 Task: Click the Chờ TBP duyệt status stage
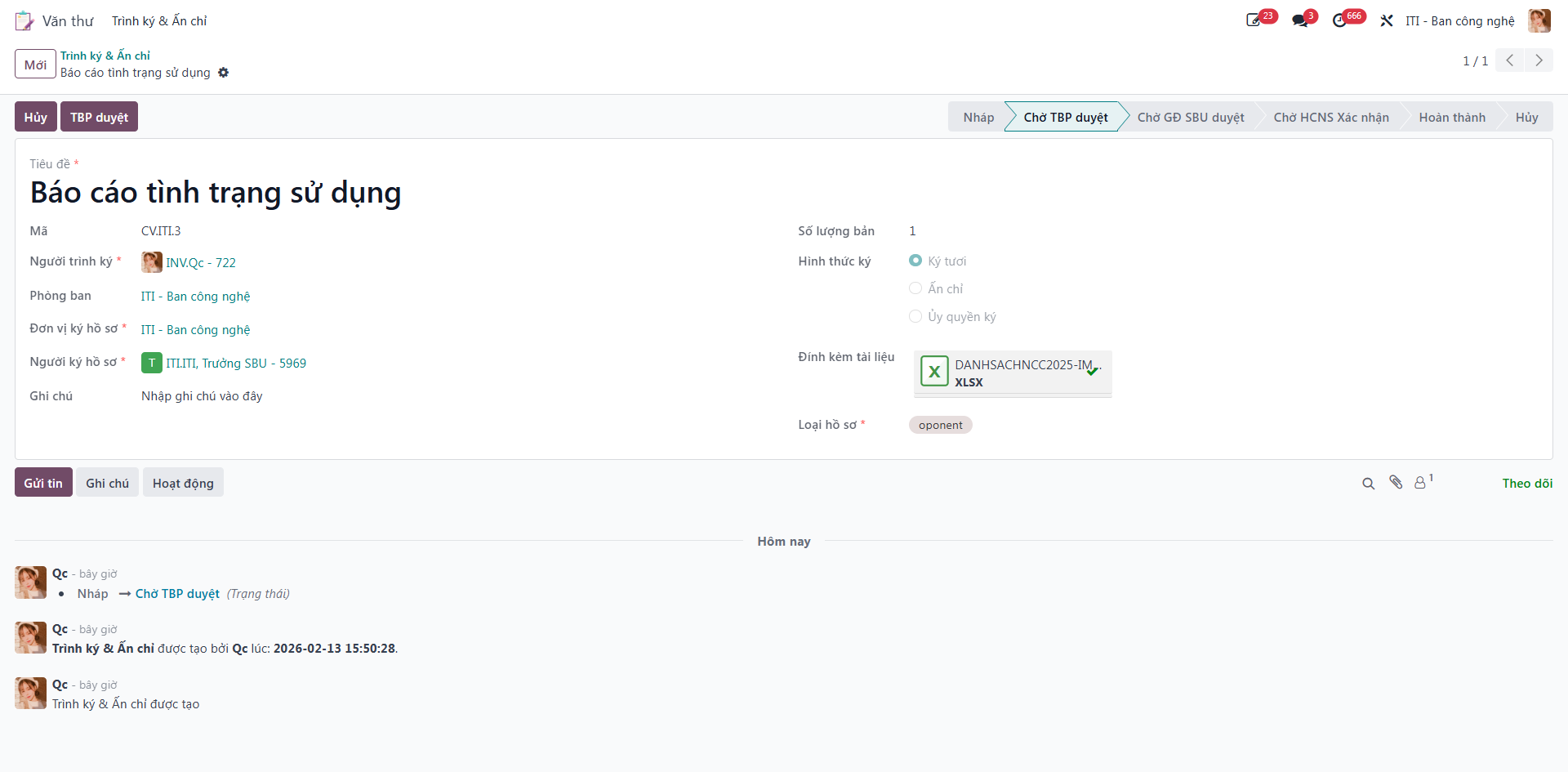[1065, 117]
